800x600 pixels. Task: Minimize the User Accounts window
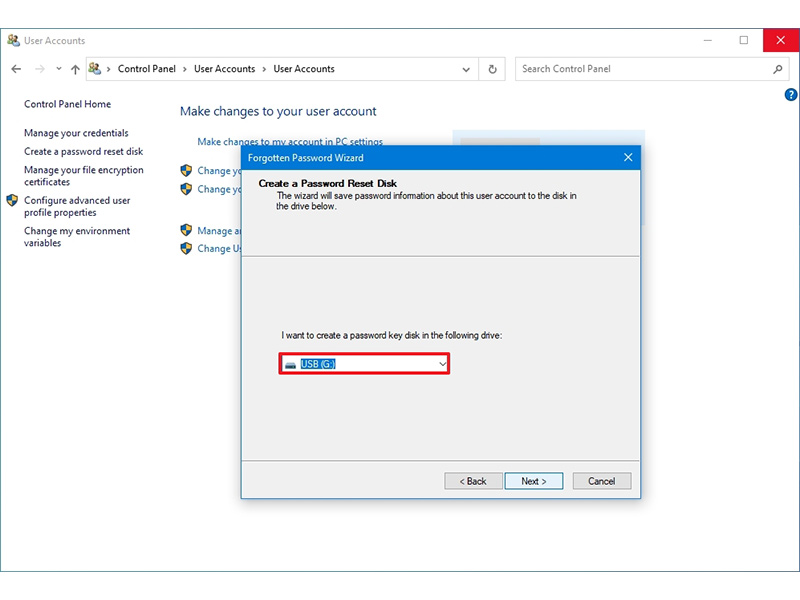[x=708, y=40]
